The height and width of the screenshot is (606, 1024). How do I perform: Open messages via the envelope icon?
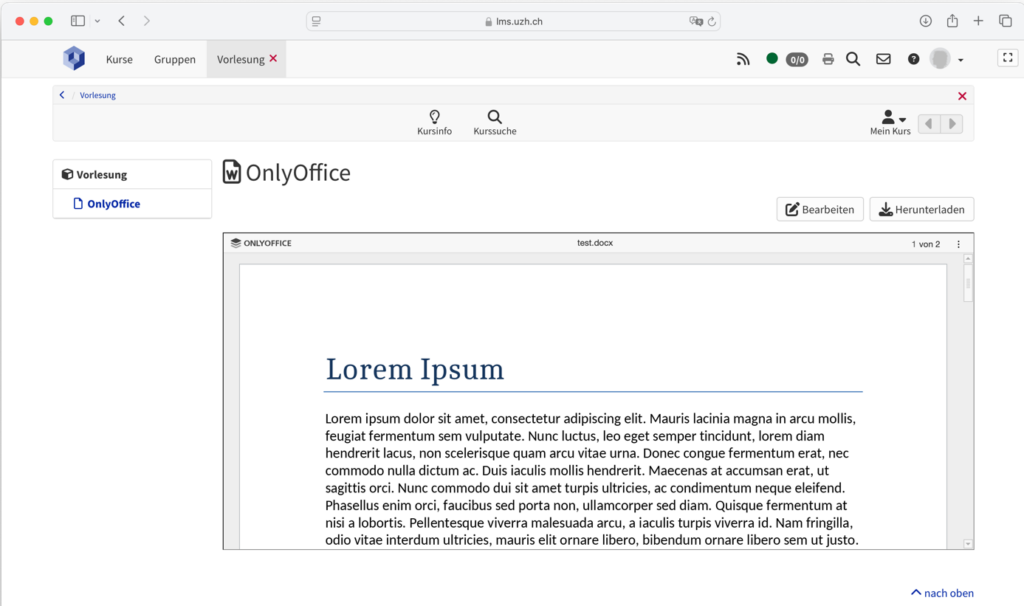click(x=883, y=59)
